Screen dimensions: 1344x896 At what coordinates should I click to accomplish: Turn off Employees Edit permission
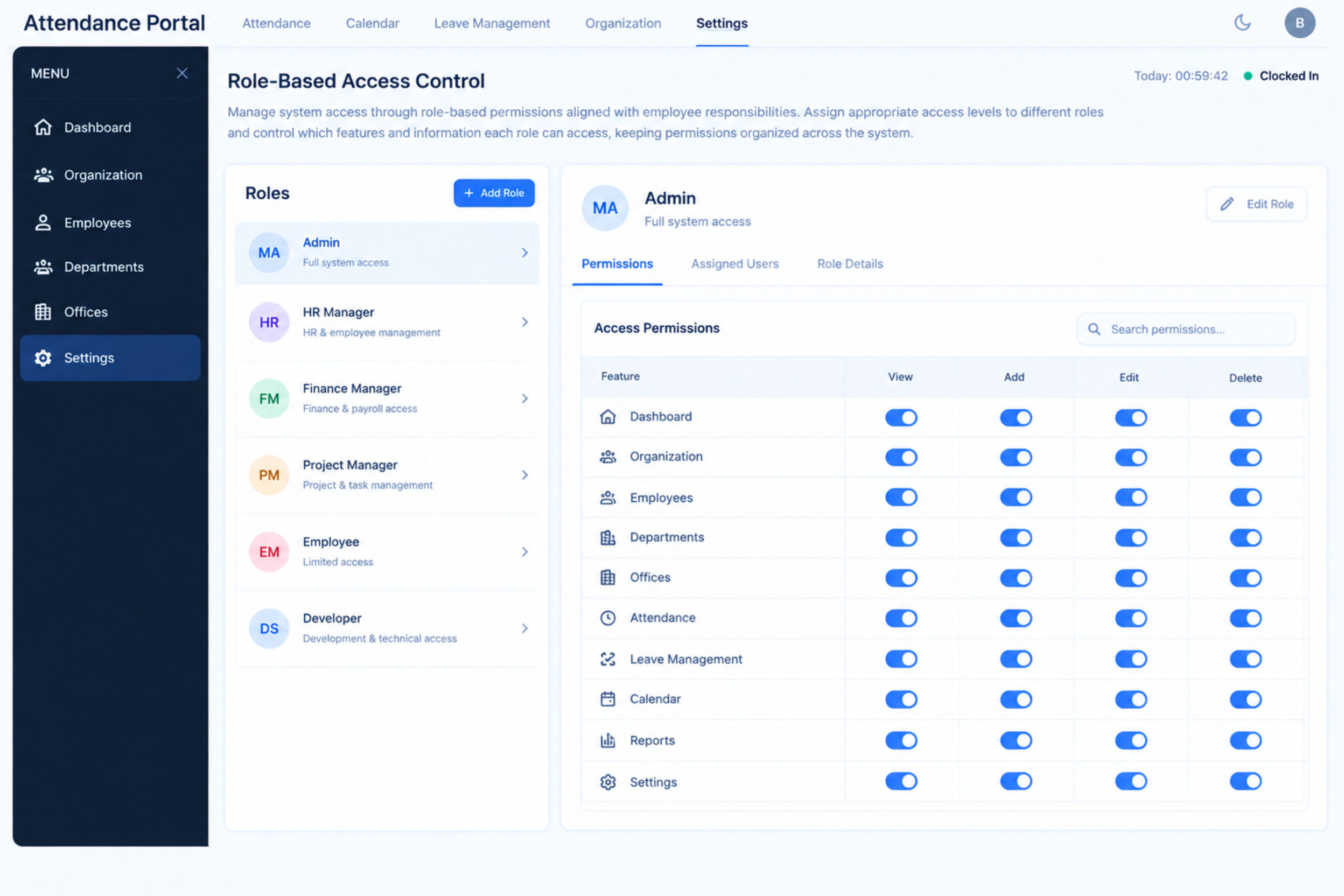point(1130,497)
